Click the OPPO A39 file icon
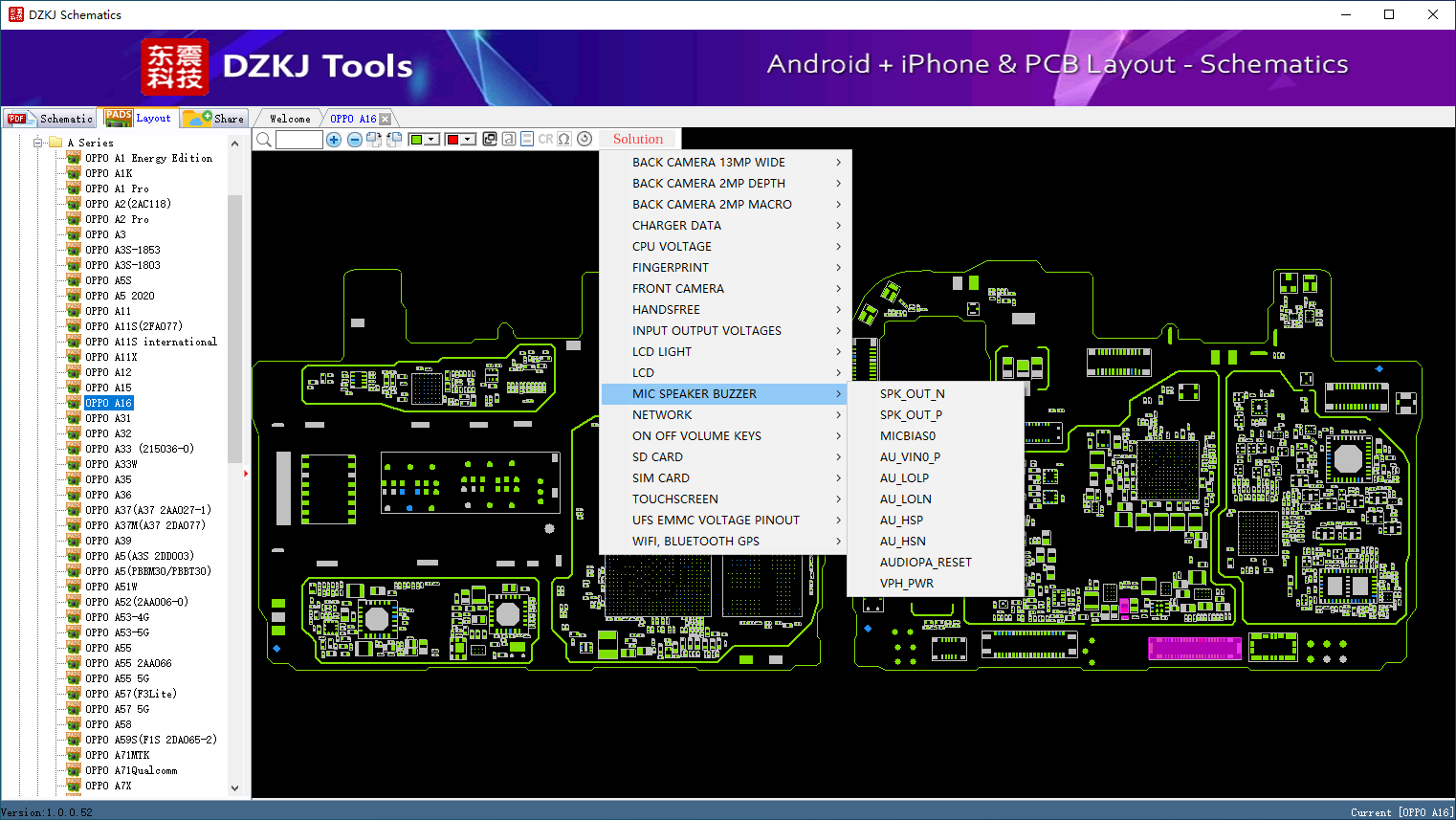Screen dimensions: 1456x820 [x=74, y=541]
